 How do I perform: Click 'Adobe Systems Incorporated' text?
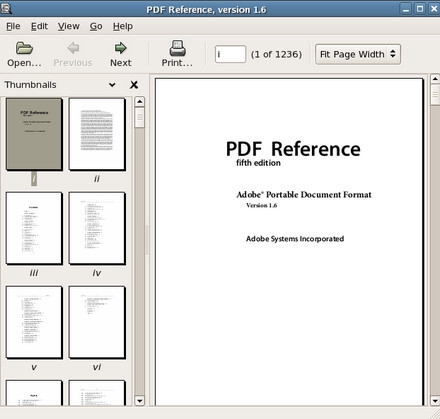295,239
